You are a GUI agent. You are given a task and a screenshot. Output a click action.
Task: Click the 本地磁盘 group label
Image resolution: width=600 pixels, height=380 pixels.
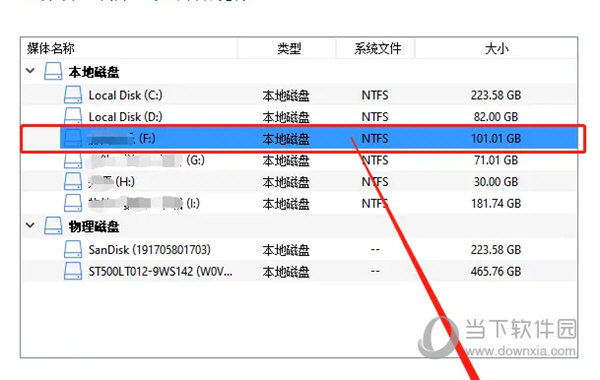point(94,72)
